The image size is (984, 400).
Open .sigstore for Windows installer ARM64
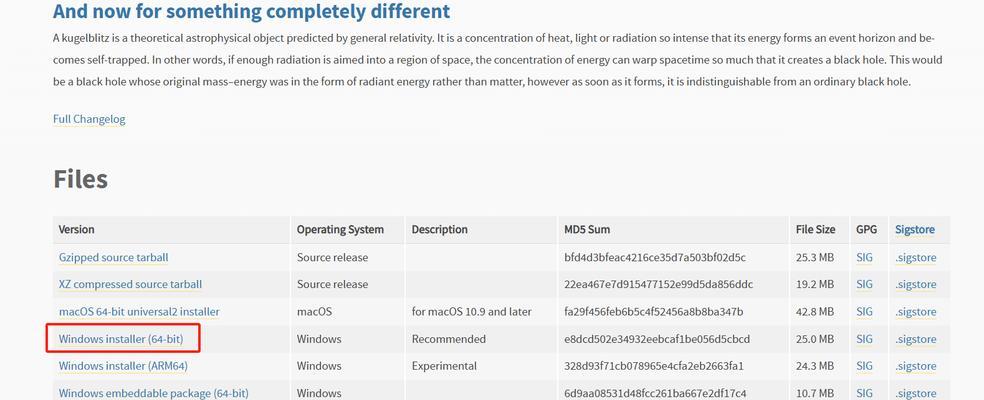coord(916,366)
